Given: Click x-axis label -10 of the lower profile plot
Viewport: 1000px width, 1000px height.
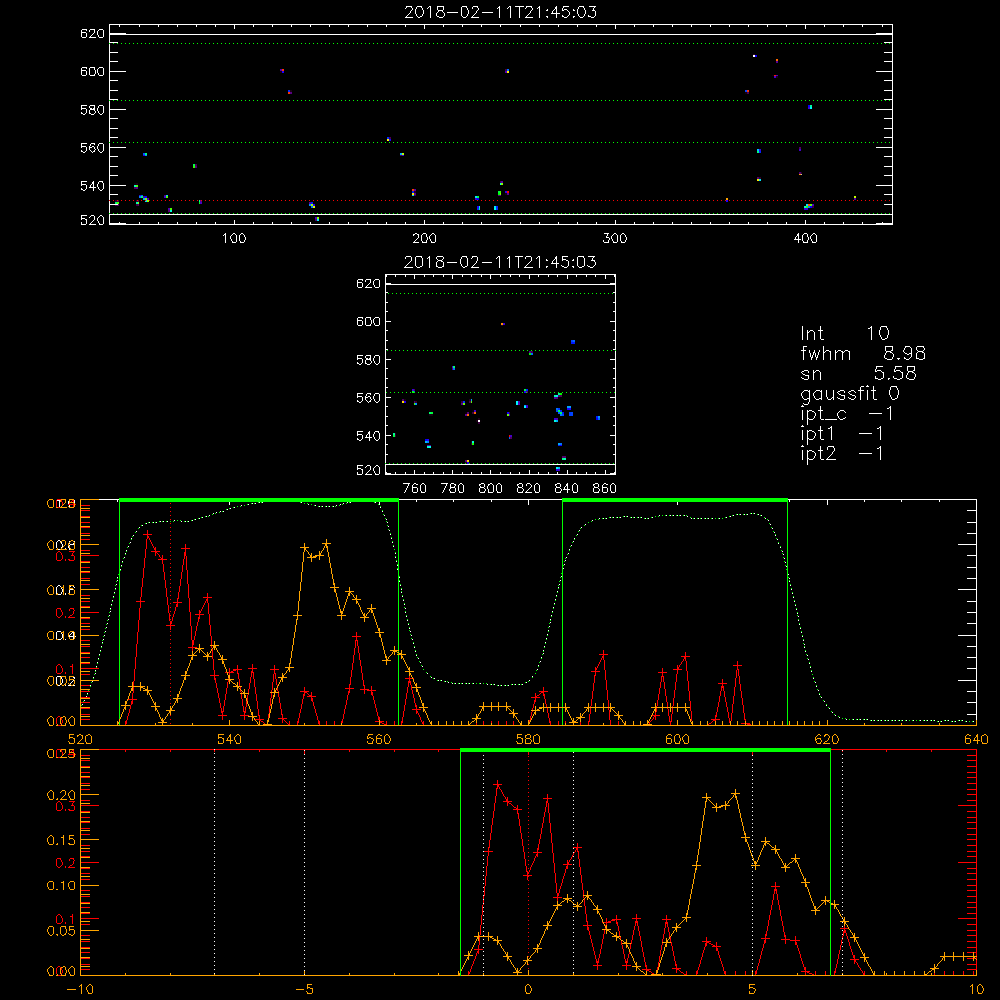Looking at the screenshot, I should point(80,990).
